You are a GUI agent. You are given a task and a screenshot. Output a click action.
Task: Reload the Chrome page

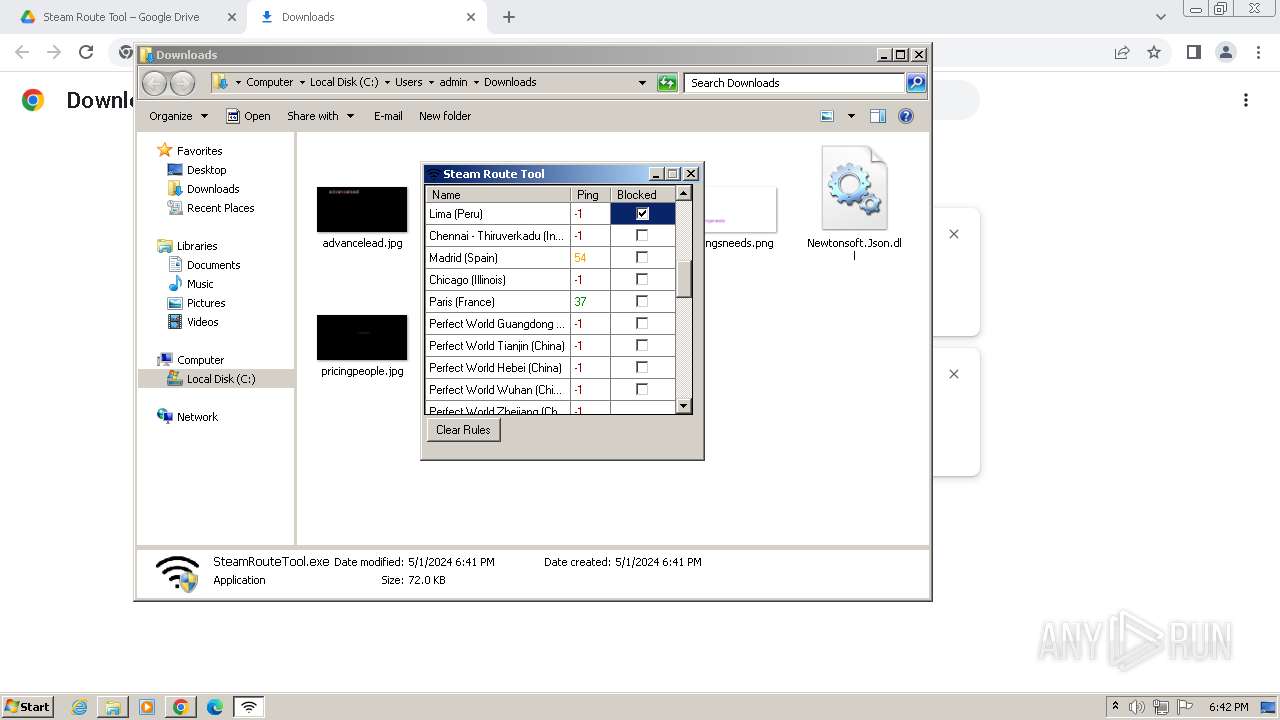click(x=86, y=52)
